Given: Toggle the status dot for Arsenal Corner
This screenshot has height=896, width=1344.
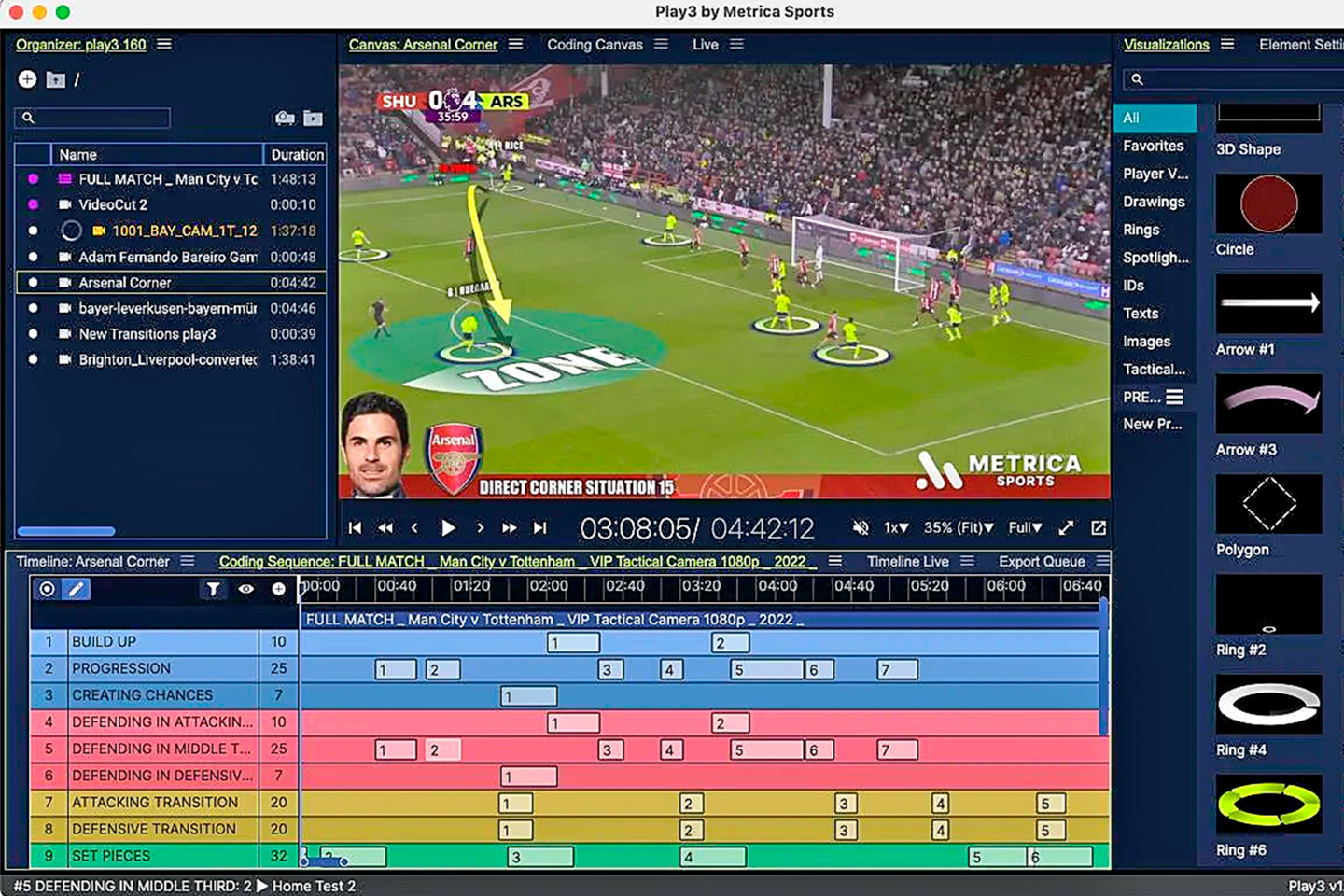Looking at the screenshot, I should click(x=34, y=282).
